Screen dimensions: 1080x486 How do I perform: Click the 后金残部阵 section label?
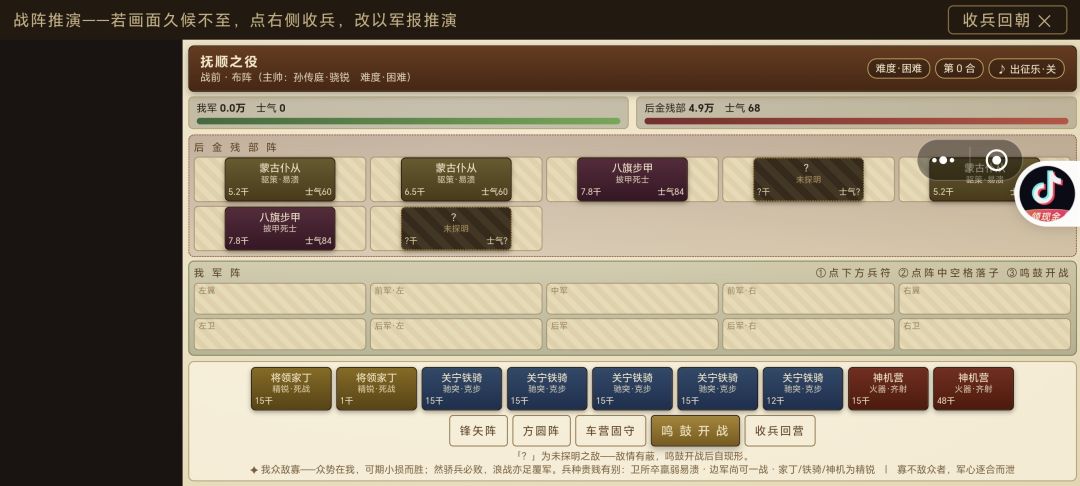(x=236, y=147)
